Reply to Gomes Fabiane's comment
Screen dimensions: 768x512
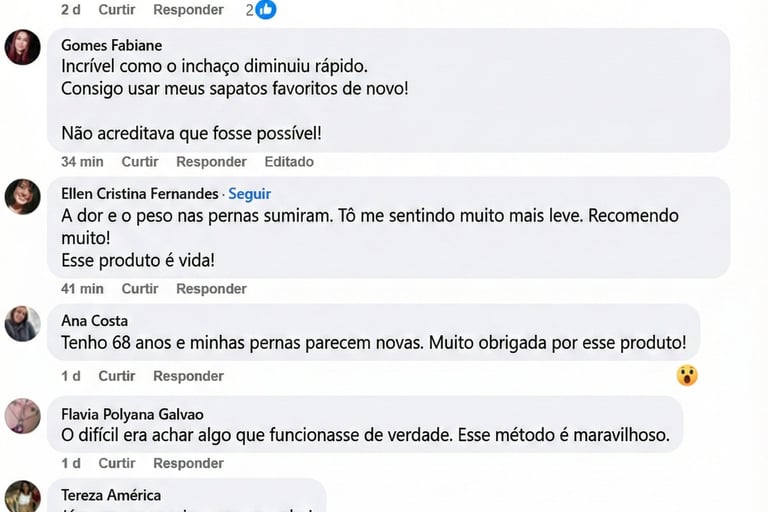point(211,162)
